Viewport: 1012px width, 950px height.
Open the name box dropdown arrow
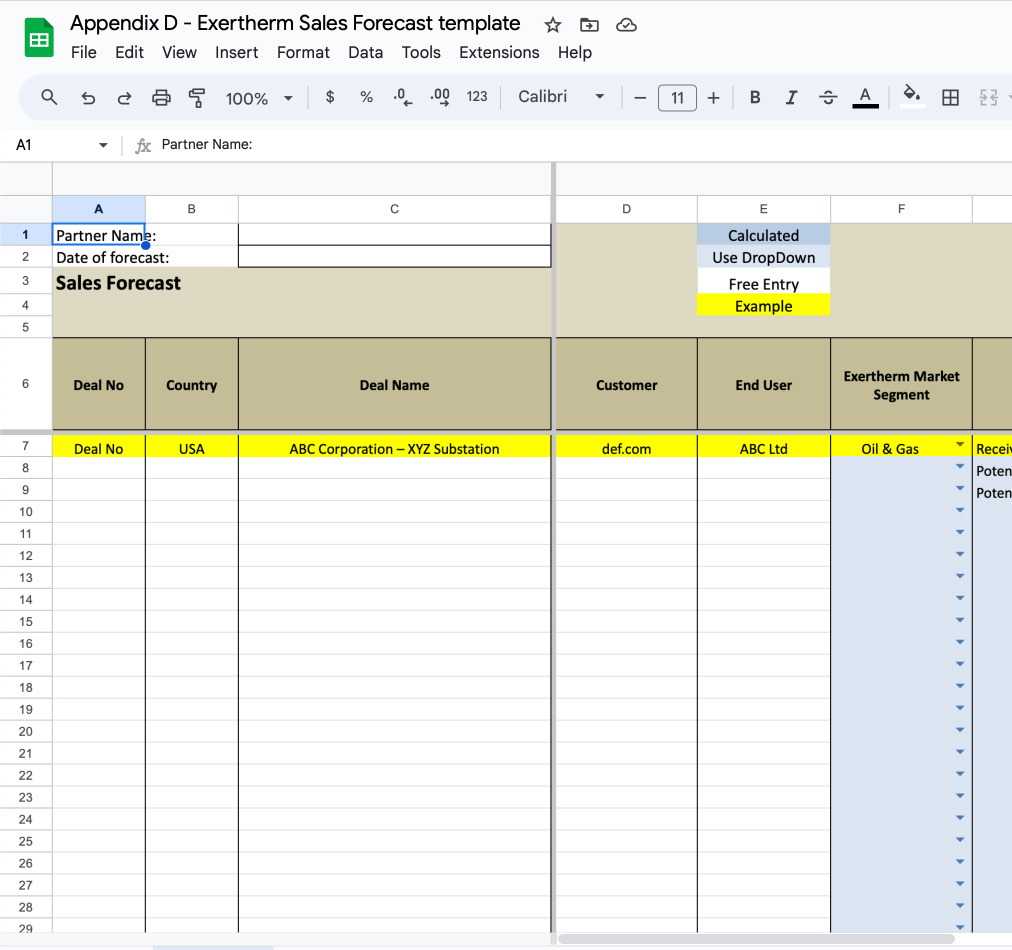point(103,145)
